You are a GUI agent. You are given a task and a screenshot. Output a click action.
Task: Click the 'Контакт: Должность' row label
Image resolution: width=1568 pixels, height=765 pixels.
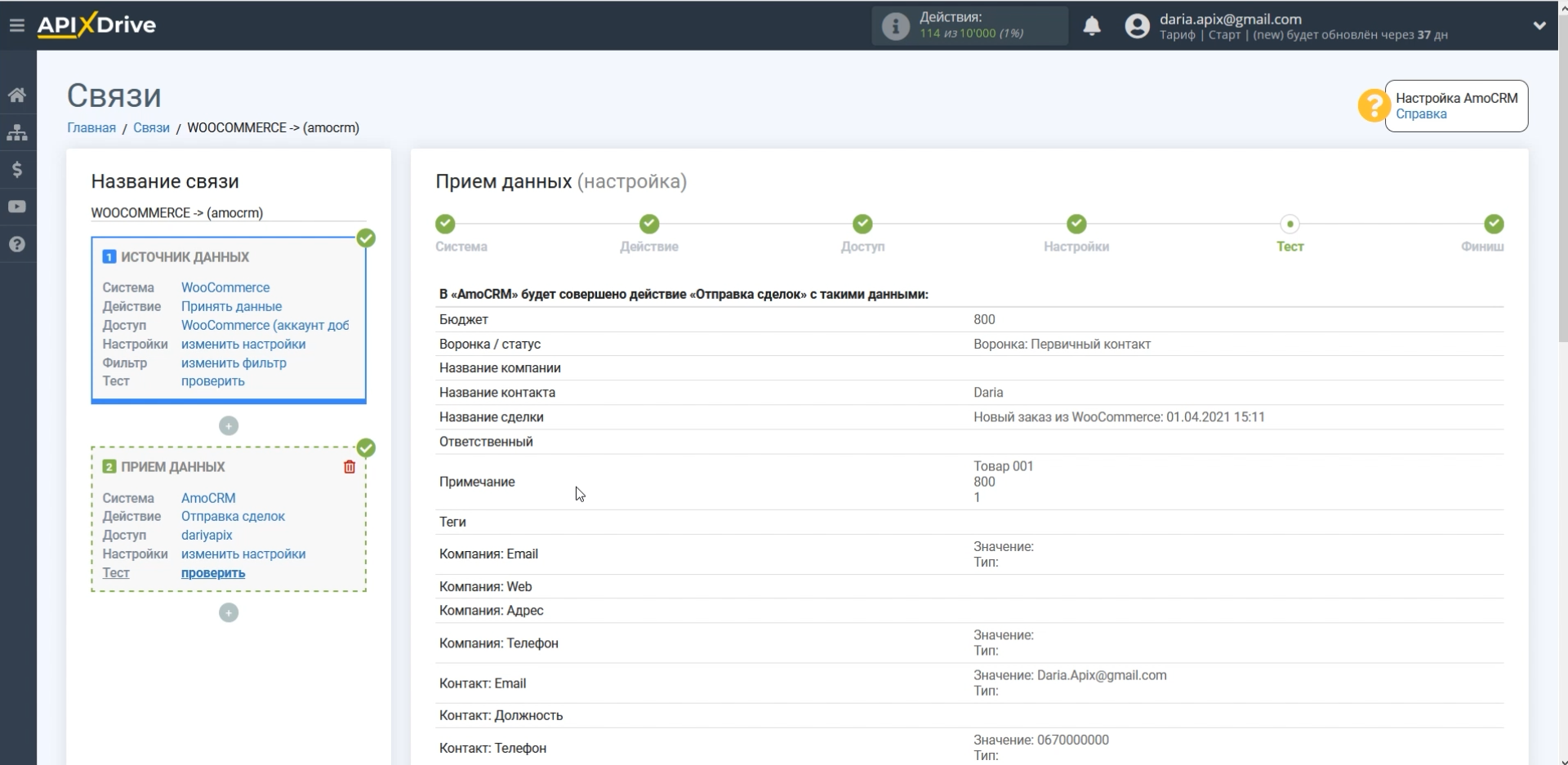[501, 715]
